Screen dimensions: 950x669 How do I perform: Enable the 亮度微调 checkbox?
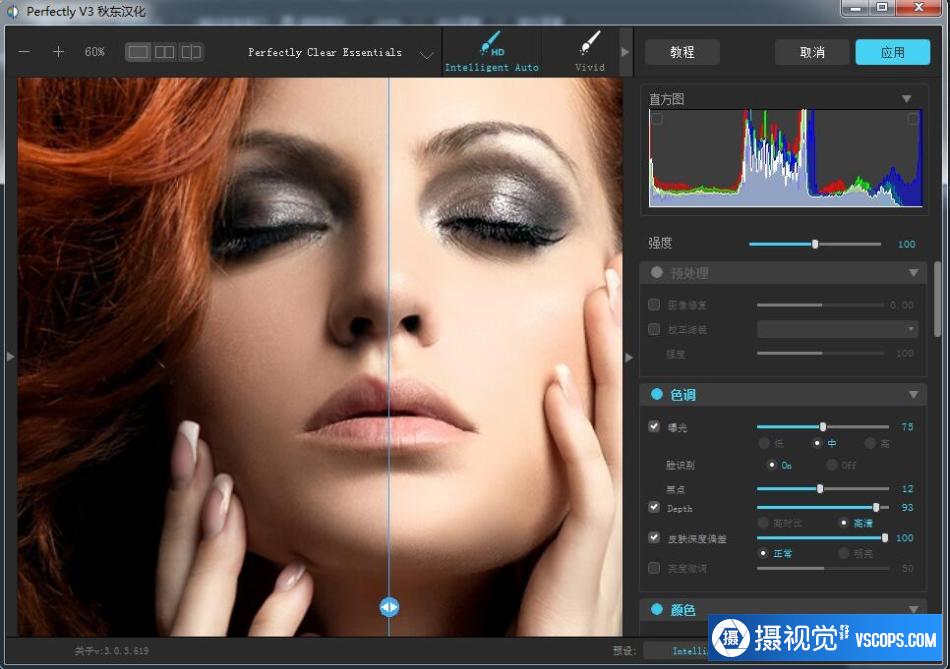tap(654, 568)
